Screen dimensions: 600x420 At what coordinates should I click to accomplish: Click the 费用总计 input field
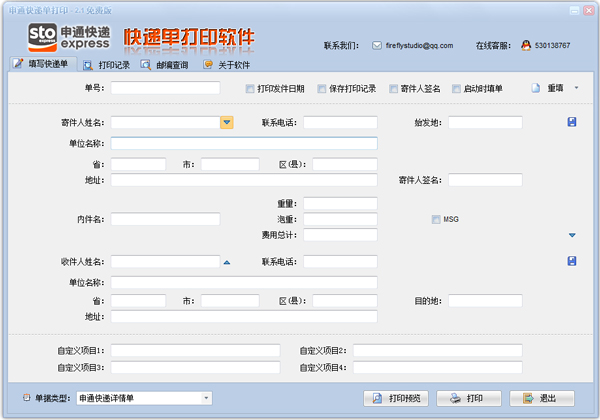340,235
